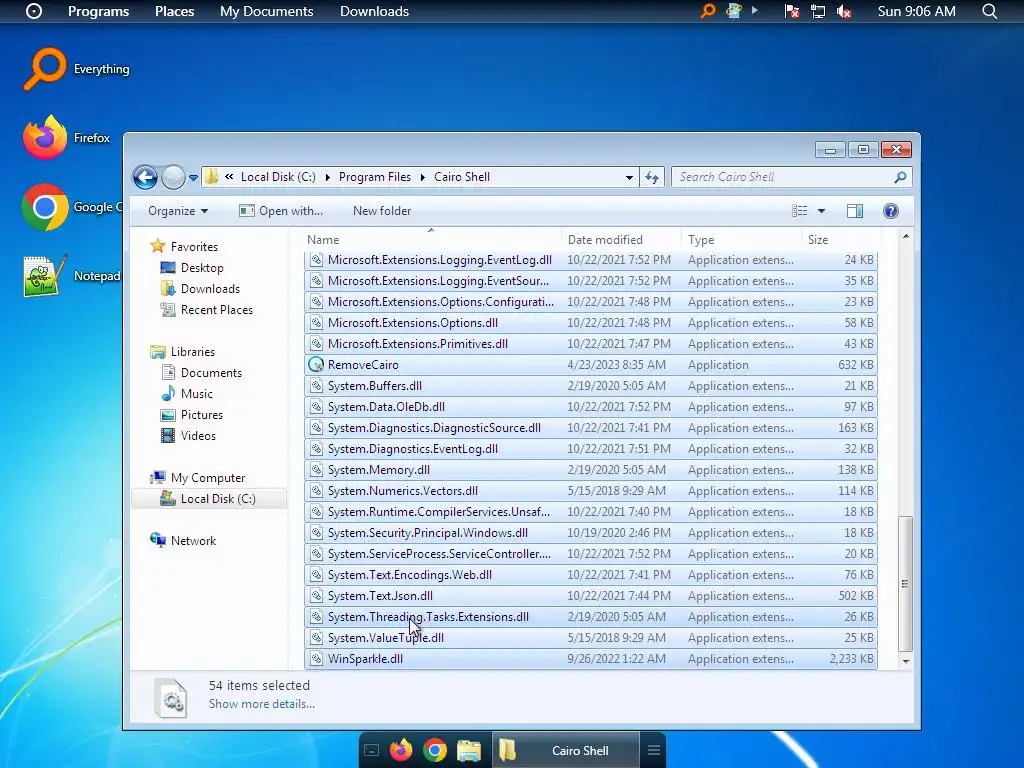Open search magnifier in top menu bar
1024x768 pixels.
(989, 11)
